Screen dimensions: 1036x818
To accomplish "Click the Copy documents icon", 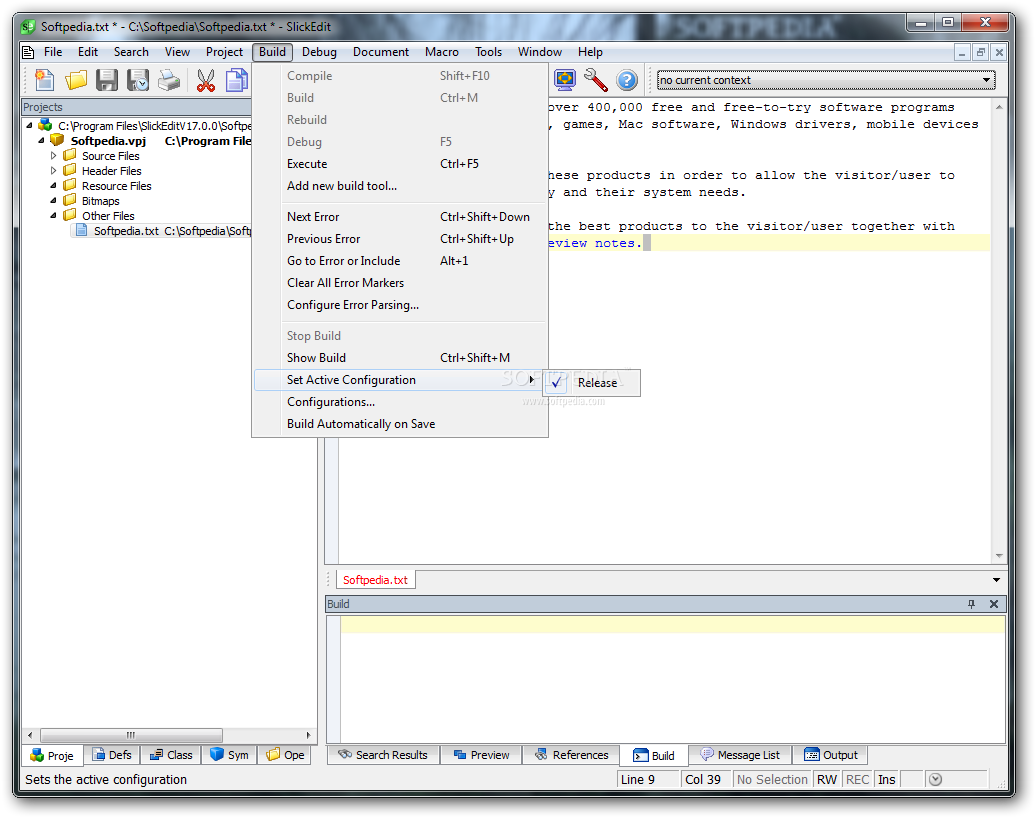I will point(237,80).
